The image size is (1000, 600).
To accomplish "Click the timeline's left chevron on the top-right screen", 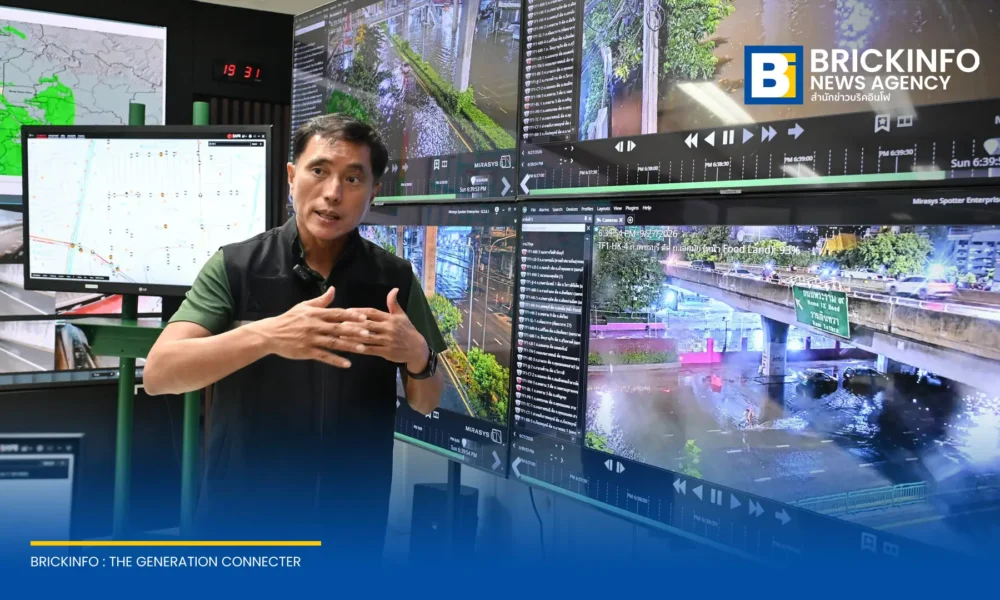I will 525,184.
